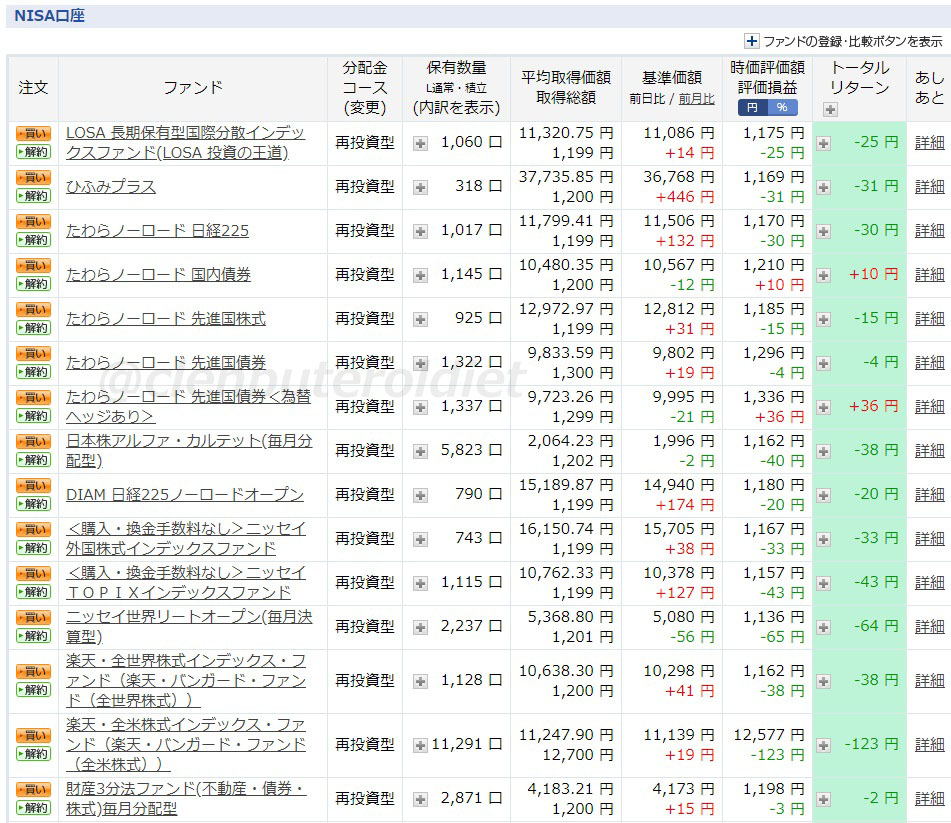The image size is (951, 823).
Task: Click 買い button for 財産3分法ファンド row
Action: tap(33, 789)
